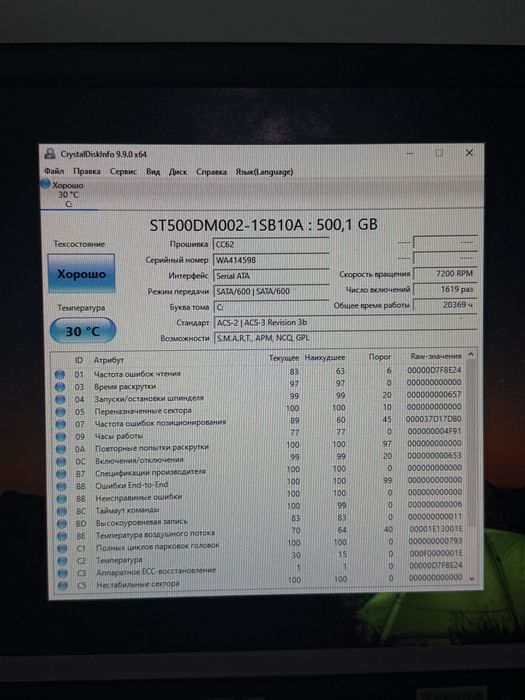Open the Диск menu

[x=178, y=171]
